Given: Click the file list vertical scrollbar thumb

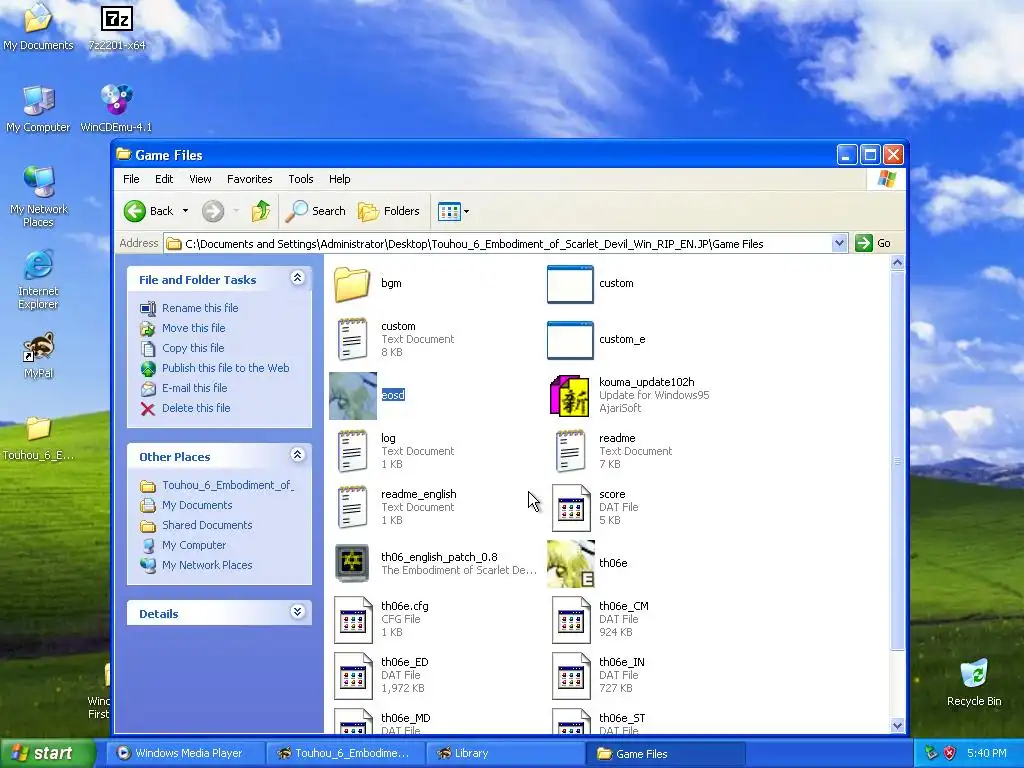Looking at the screenshot, I should tap(897, 460).
